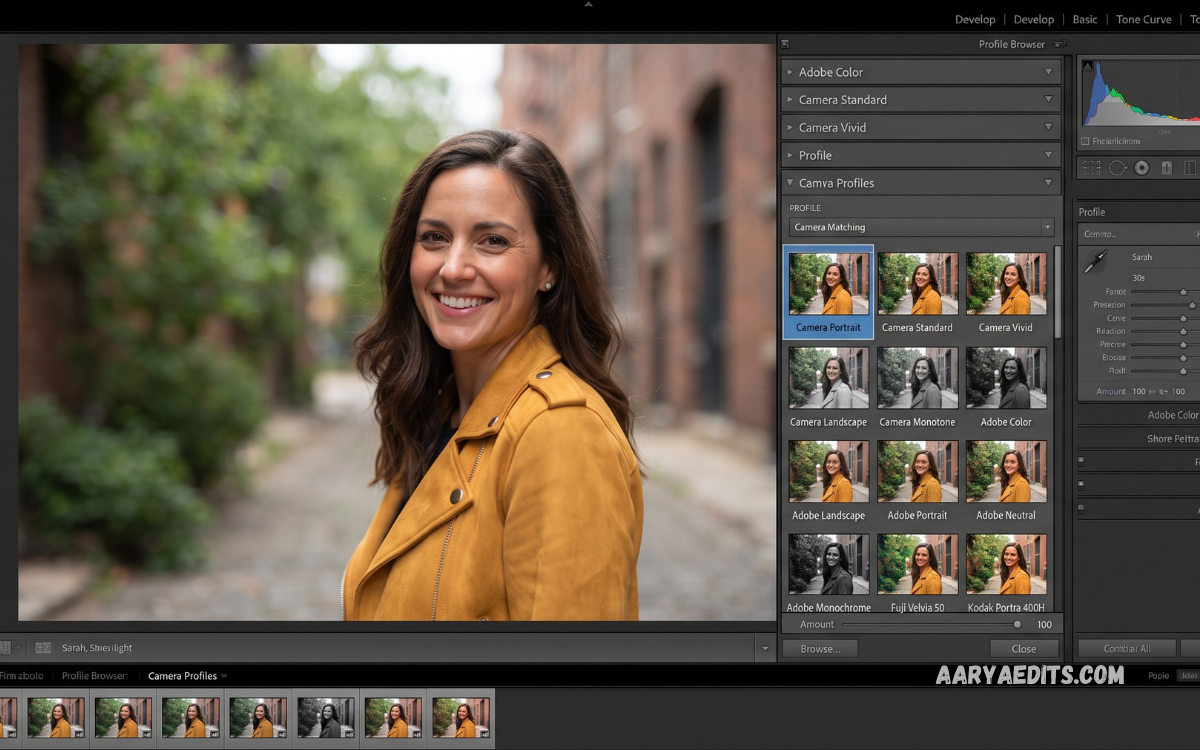
Task: Click the panel icon left of Profile Browser title
Action: coord(785,44)
